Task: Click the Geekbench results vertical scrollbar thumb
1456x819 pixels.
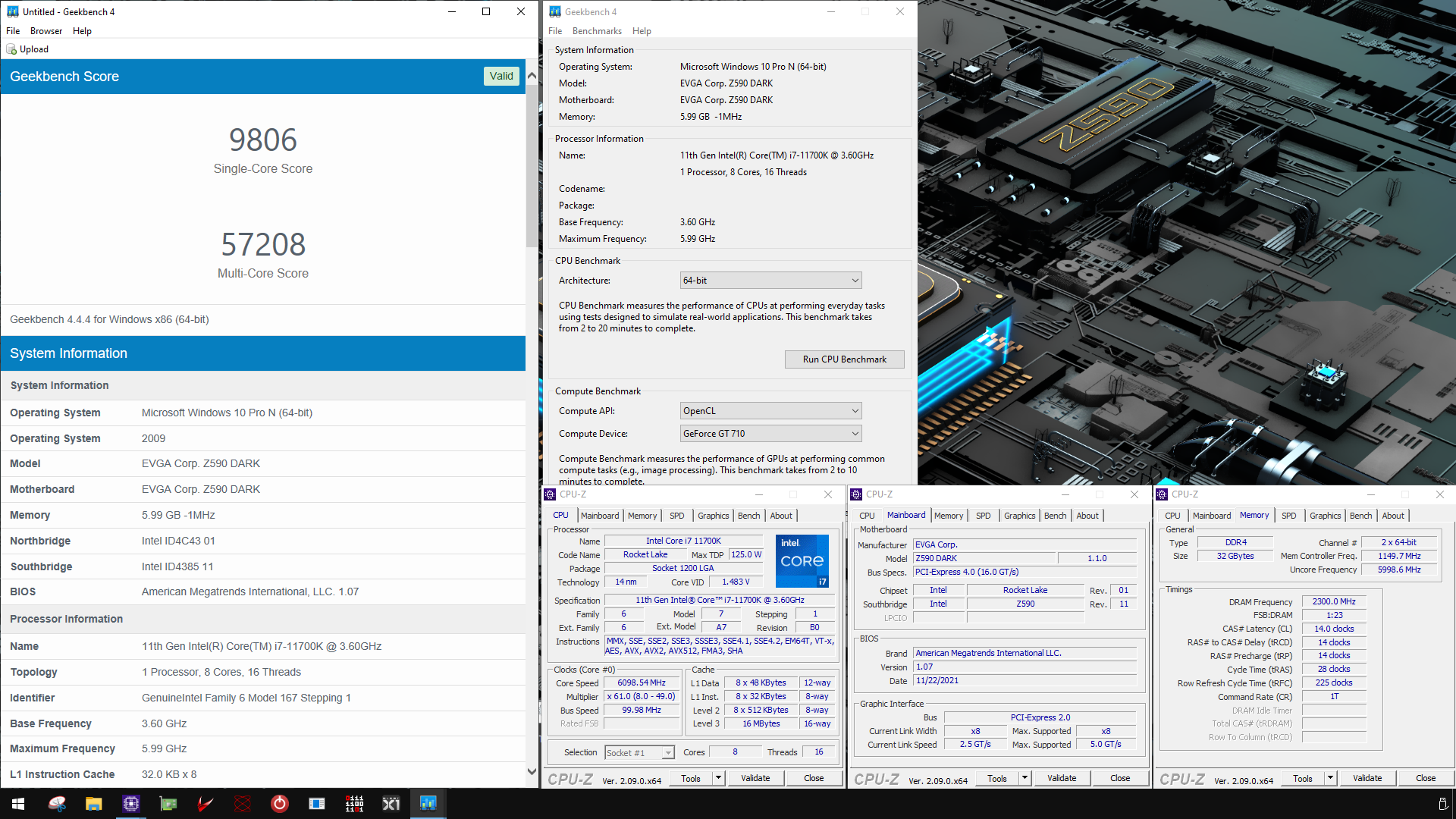Action: [532, 165]
